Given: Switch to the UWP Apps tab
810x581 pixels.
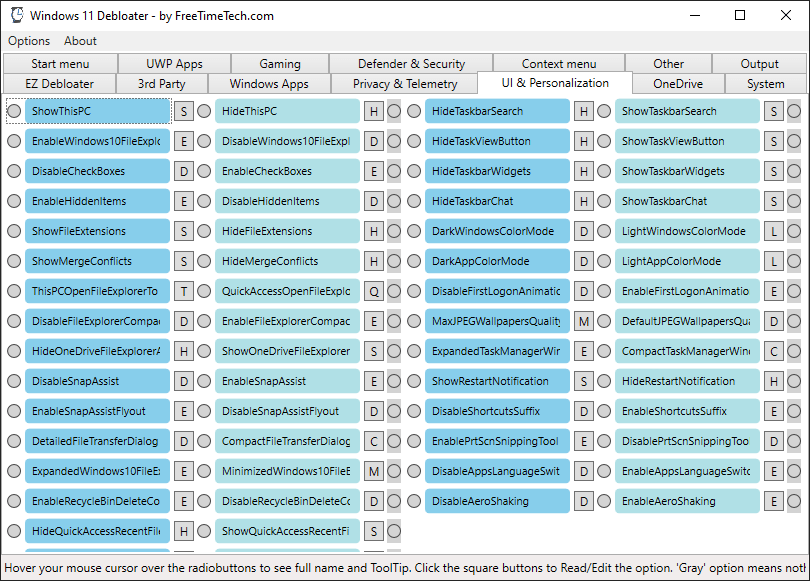Looking at the screenshot, I should click(x=175, y=64).
